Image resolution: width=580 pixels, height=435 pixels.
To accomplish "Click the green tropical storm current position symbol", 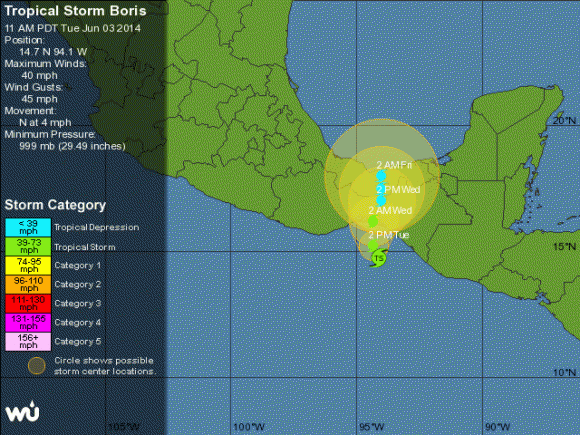I will pyautogui.click(x=378, y=258).
